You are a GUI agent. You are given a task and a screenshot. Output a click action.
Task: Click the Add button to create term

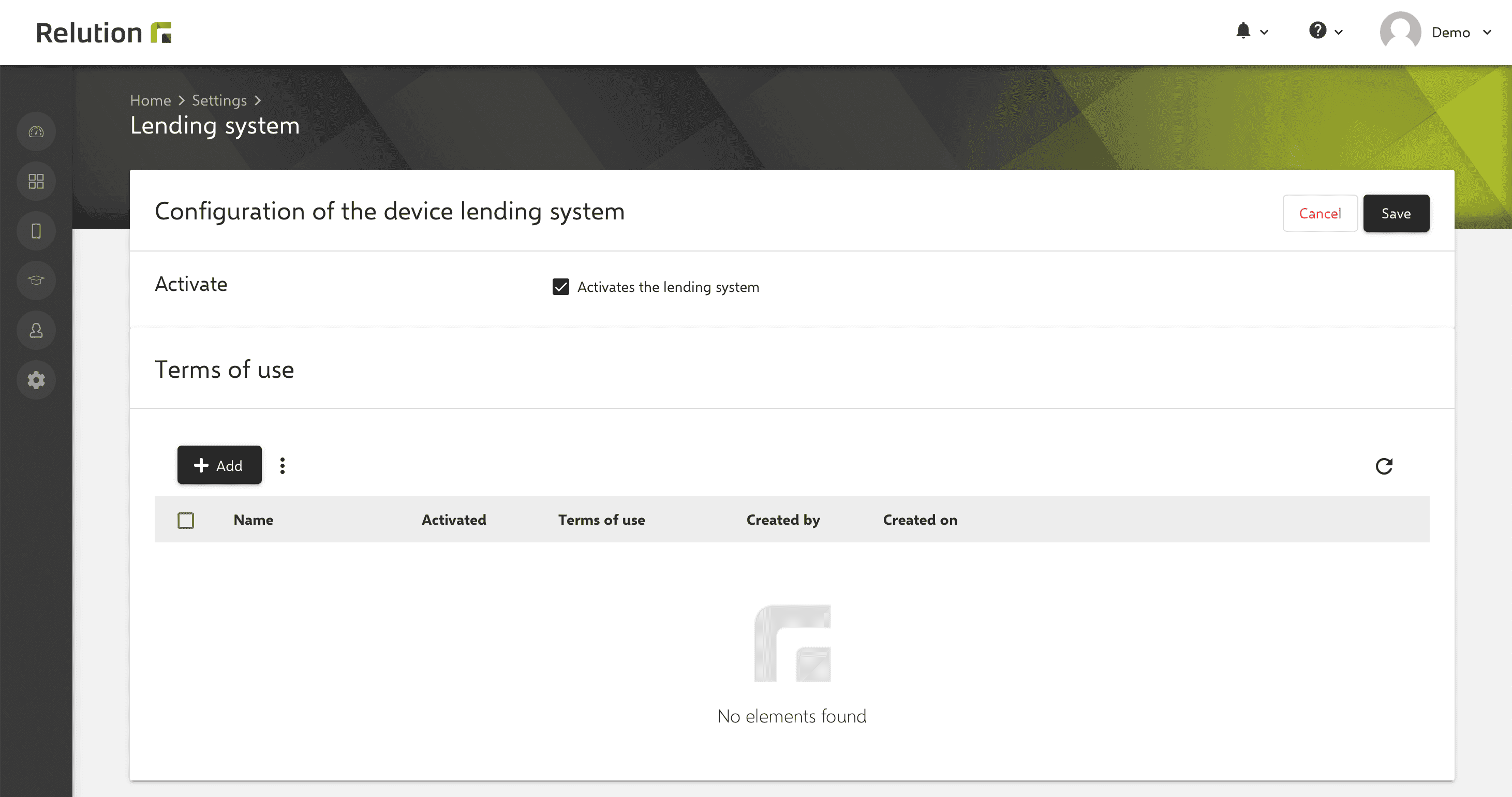click(x=218, y=464)
